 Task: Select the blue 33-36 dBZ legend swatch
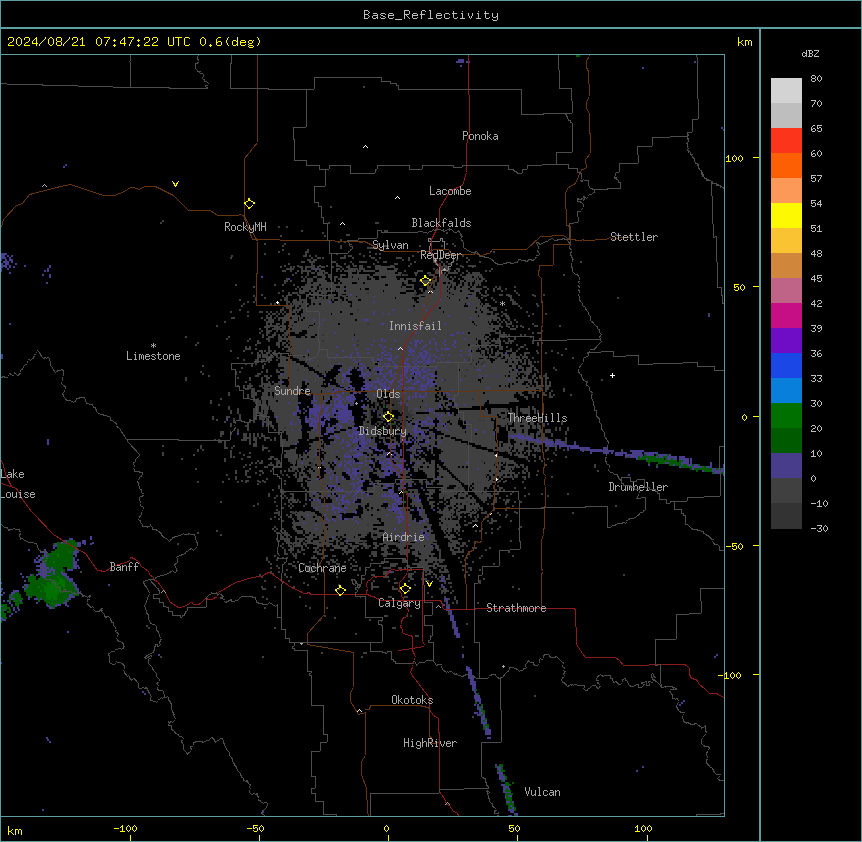[x=786, y=365]
